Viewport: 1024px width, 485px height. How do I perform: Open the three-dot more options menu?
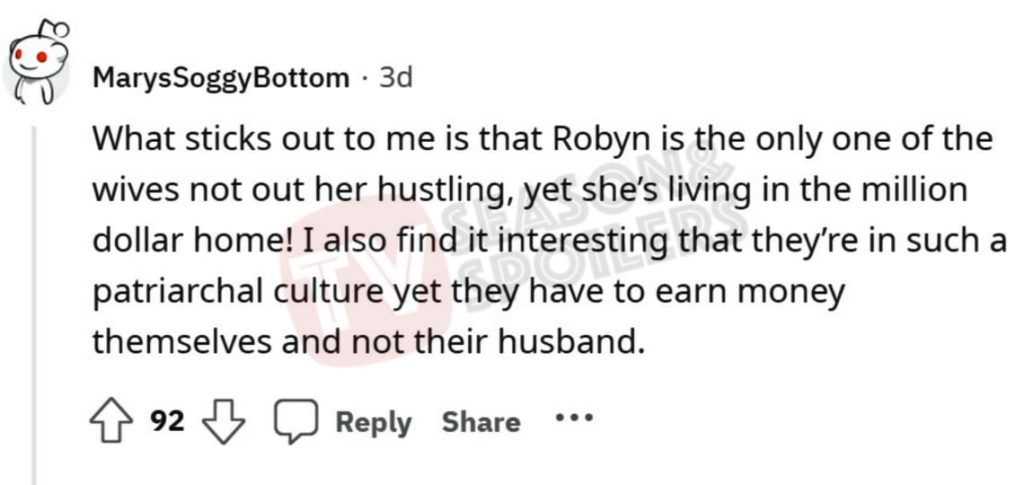(575, 419)
